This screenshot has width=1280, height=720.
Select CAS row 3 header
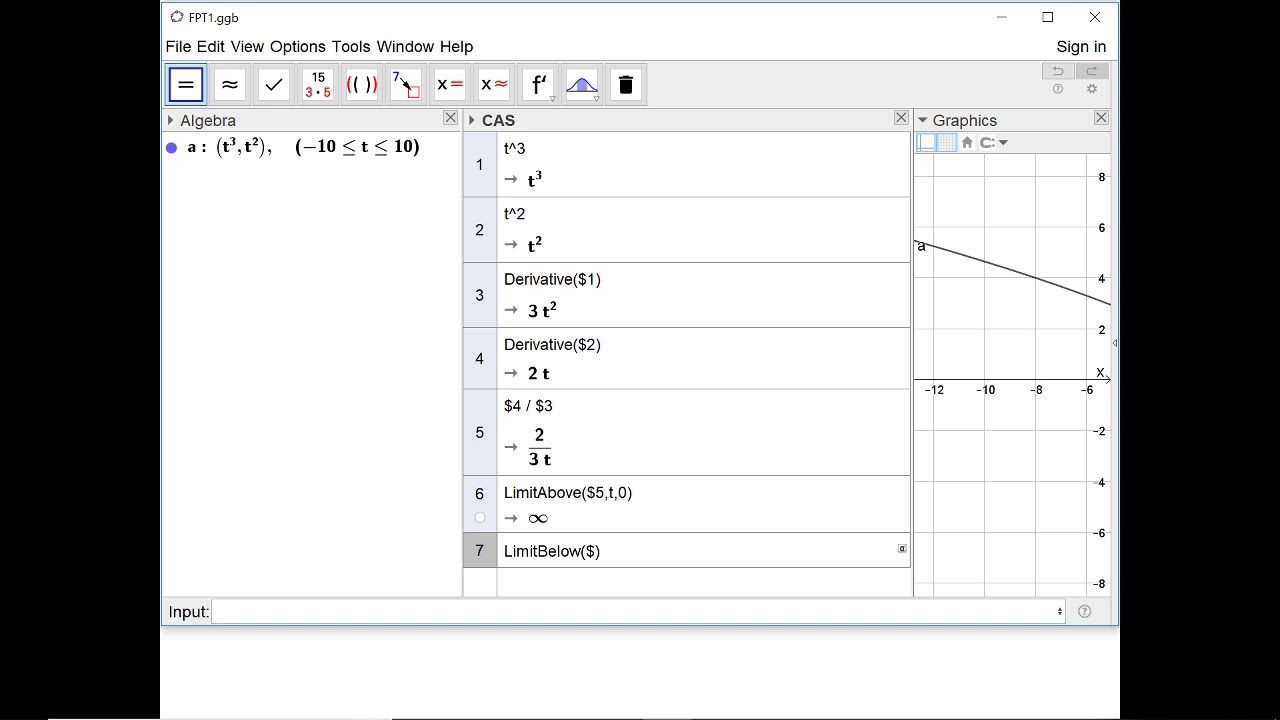(480, 295)
